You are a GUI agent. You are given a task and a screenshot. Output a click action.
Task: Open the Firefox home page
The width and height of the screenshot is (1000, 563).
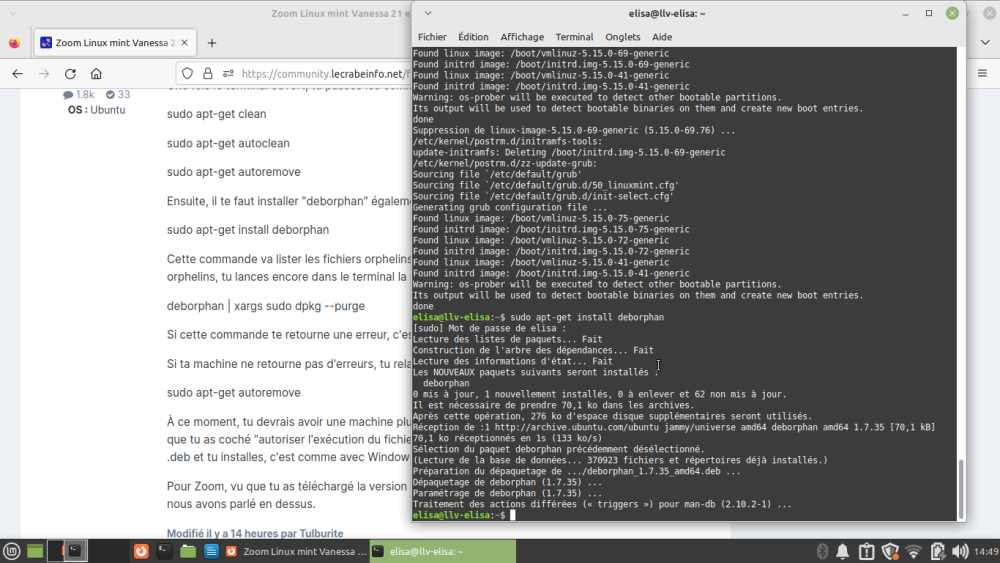click(x=96, y=74)
